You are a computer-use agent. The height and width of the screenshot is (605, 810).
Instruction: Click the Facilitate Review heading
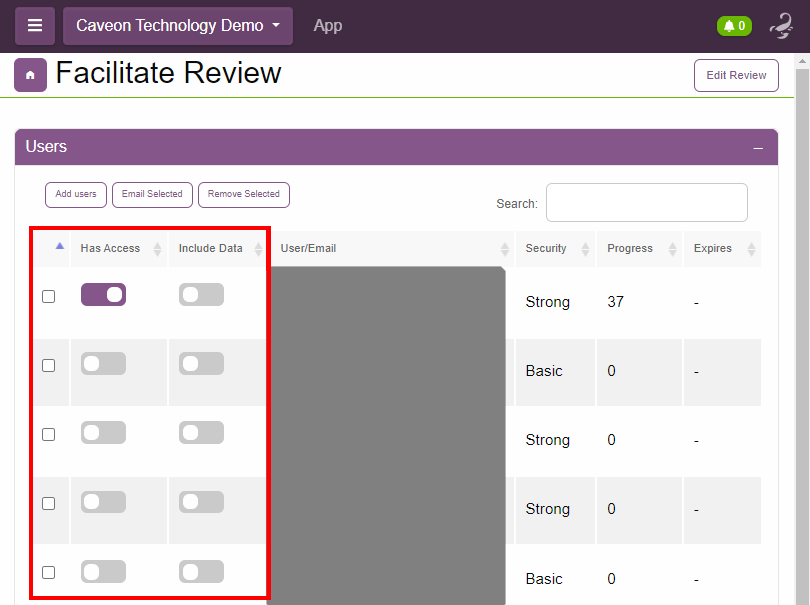[x=168, y=73]
